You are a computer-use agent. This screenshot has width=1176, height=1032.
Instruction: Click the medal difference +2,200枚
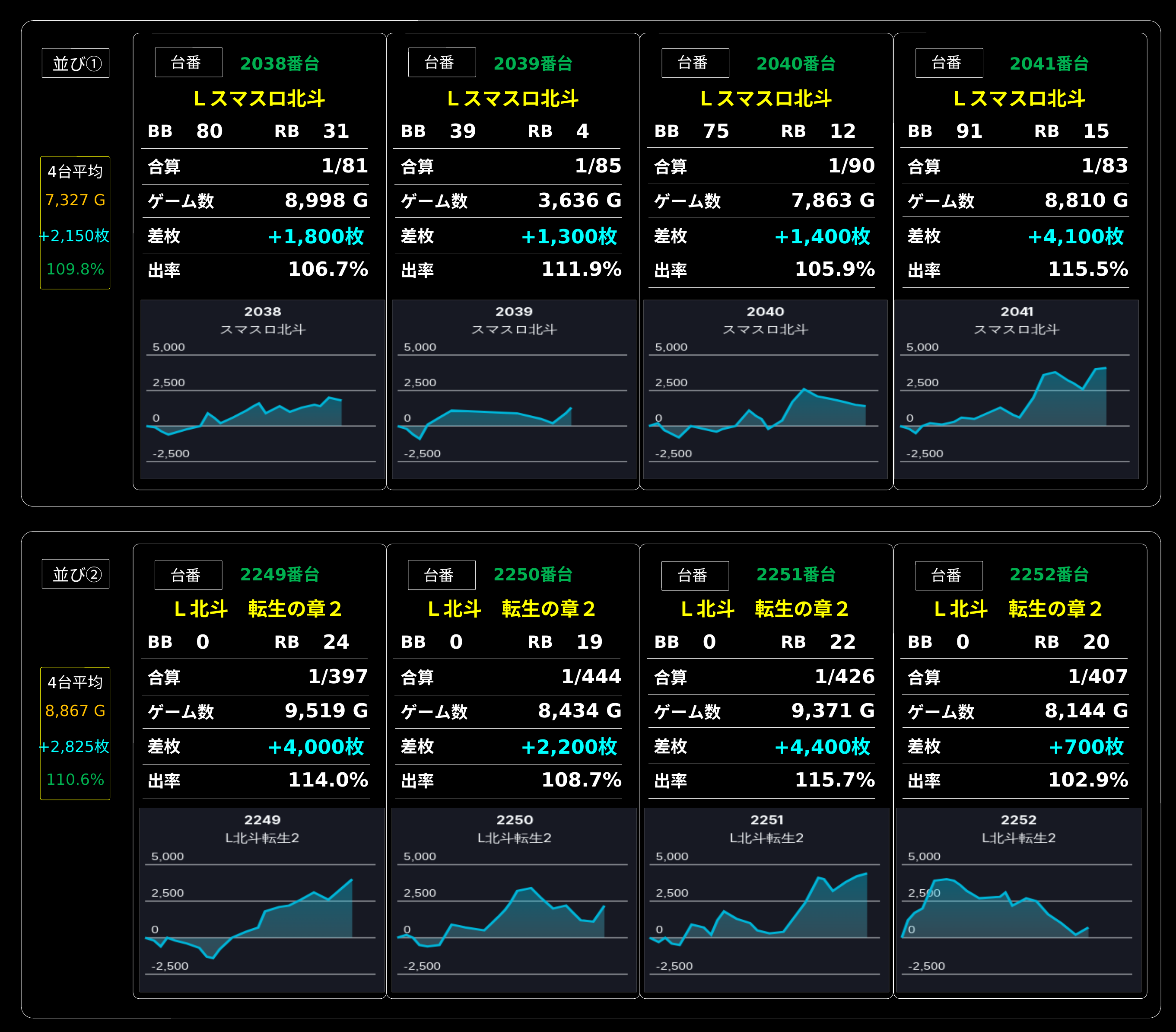pos(569,746)
